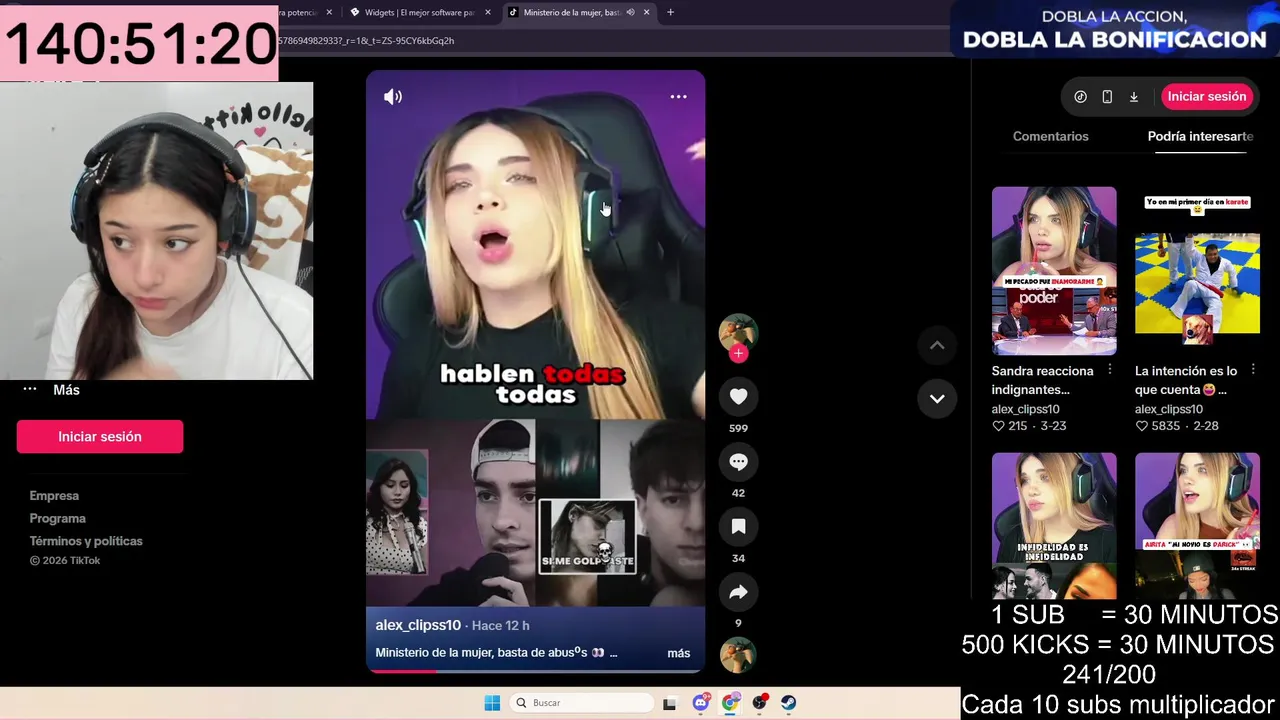1280x720 pixels.
Task: Switch to the Podría interesarte tab
Action: point(1200,136)
